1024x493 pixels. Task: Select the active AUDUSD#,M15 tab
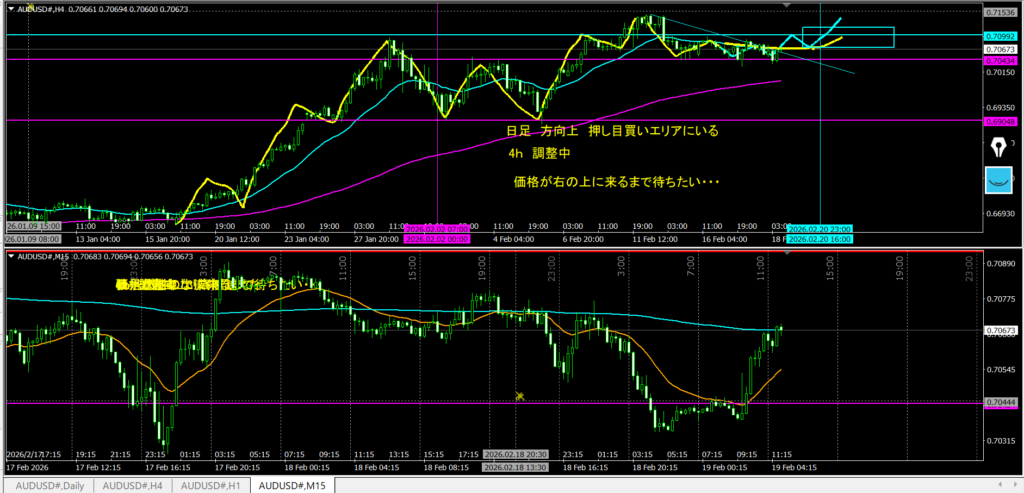tap(294, 485)
